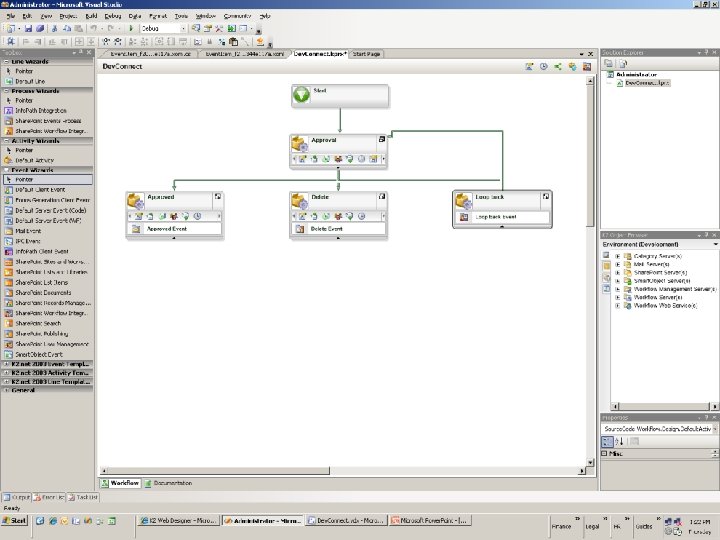The image size is (720, 540).
Task: Toggle alphabetical sort in Properties panel
Action: pos(619,441)
